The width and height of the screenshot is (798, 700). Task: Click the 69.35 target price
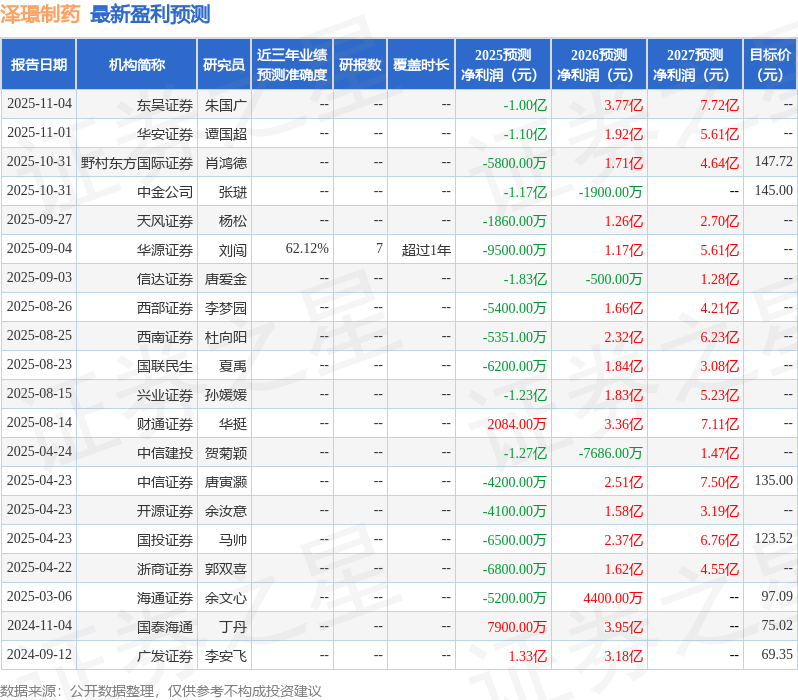coord(777,655)
